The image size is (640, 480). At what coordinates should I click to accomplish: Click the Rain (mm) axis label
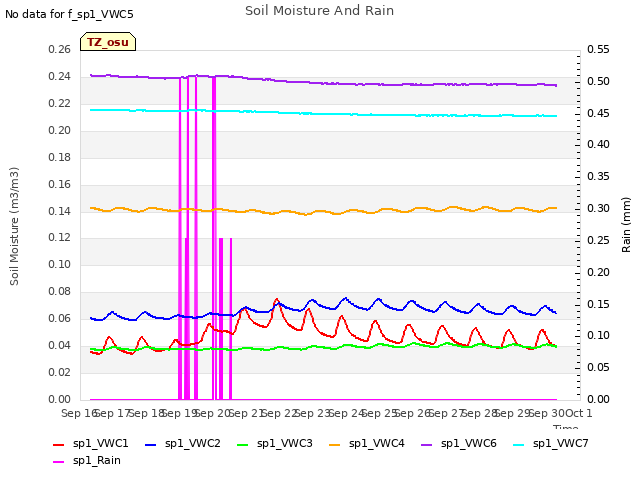pyautogui.click(x=626, y=225)
